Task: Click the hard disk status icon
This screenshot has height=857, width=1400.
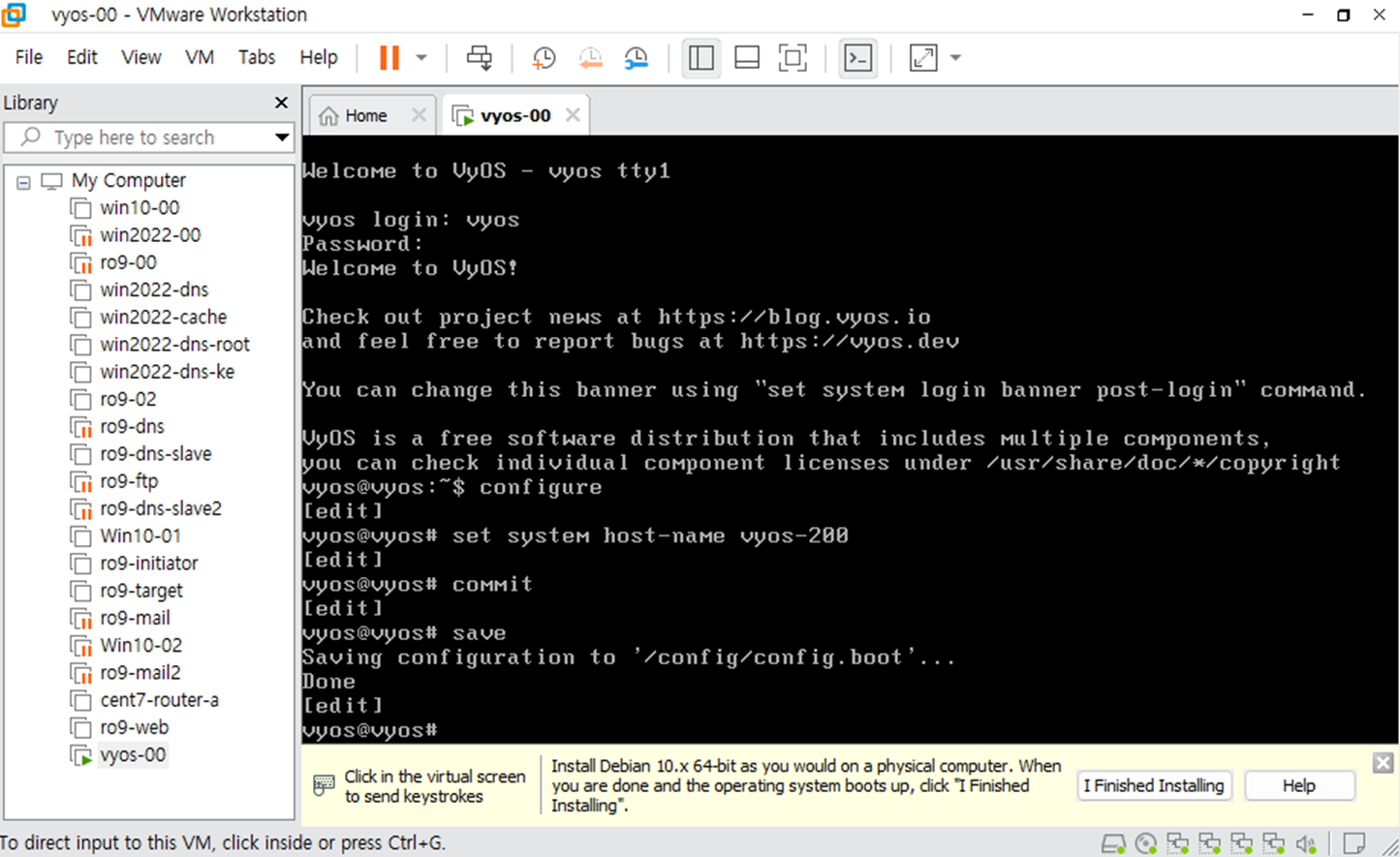Action: [x=1114, y=843]
